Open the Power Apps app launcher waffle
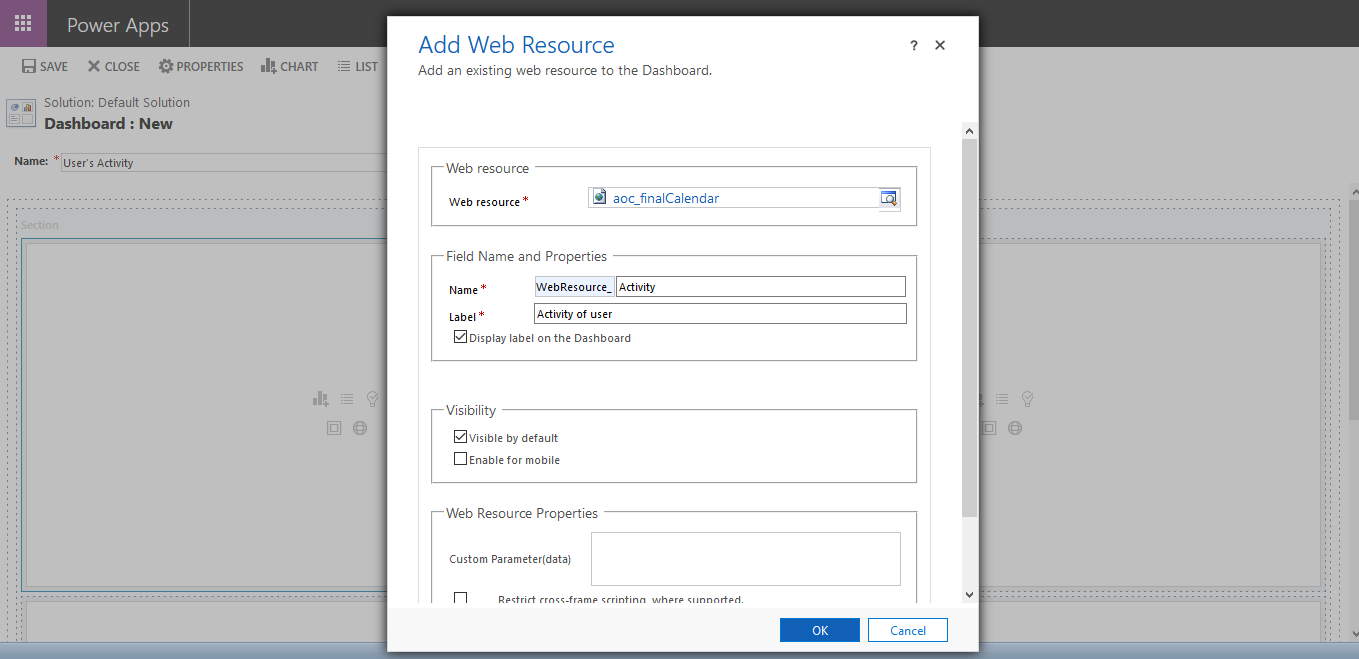Image resolution: width=1359 pixels, height=659 pixels. [23, 24]
